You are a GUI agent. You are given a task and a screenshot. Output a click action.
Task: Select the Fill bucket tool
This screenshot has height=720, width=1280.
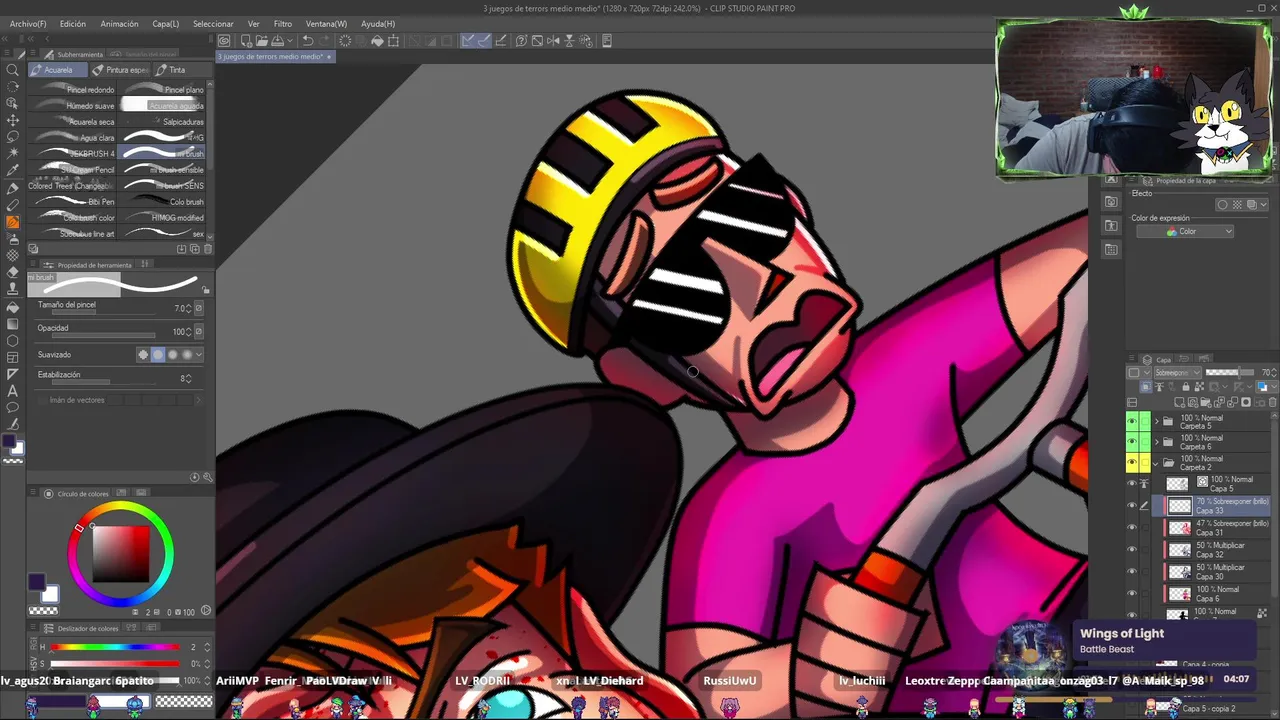click(x=13, y=307)
